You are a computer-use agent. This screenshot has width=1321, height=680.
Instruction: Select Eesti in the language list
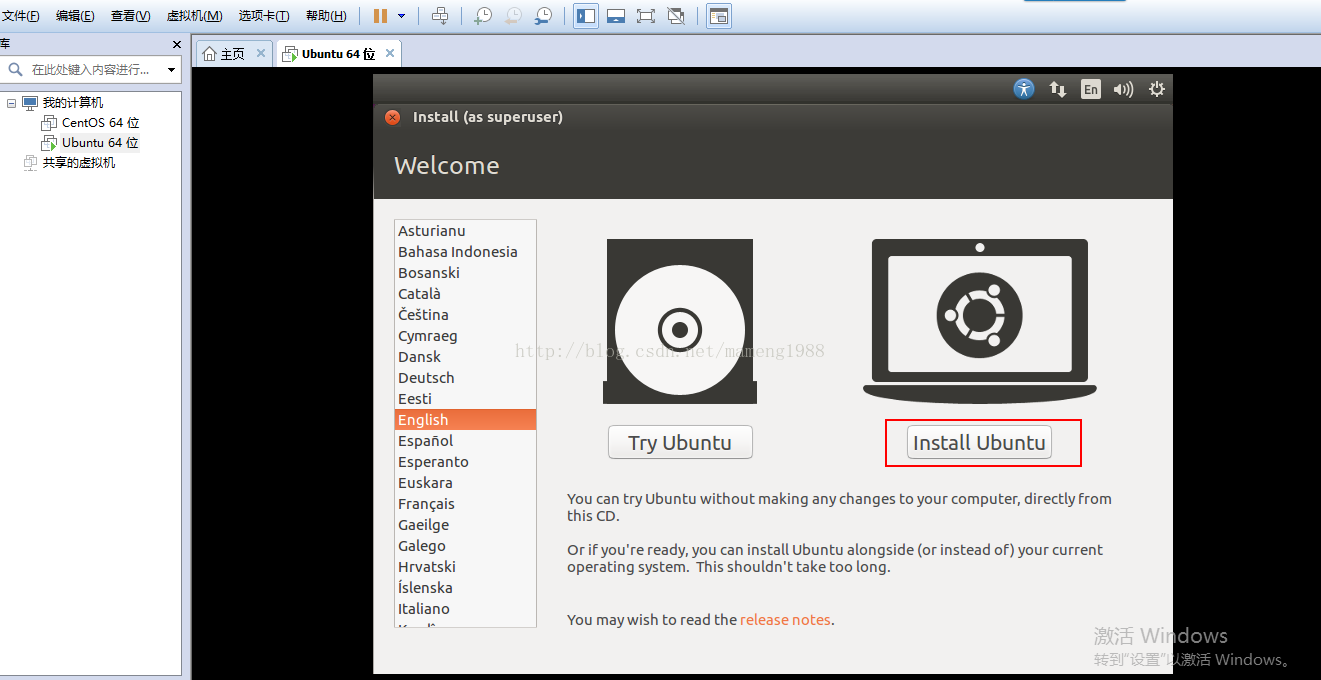tap(466, 399)
